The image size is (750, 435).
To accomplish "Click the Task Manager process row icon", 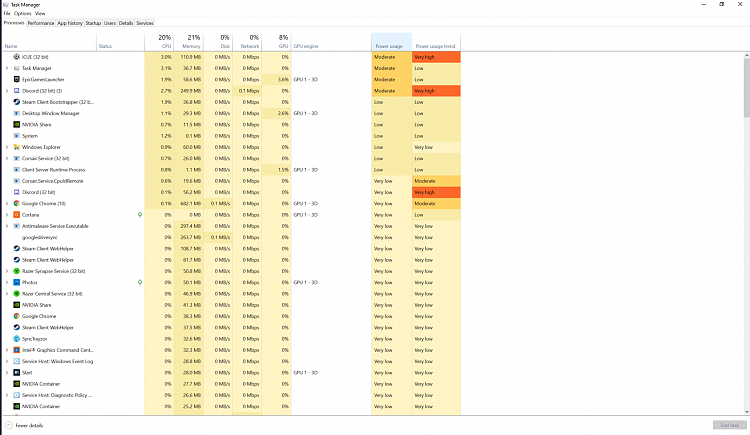I will (x=16, y=68).
